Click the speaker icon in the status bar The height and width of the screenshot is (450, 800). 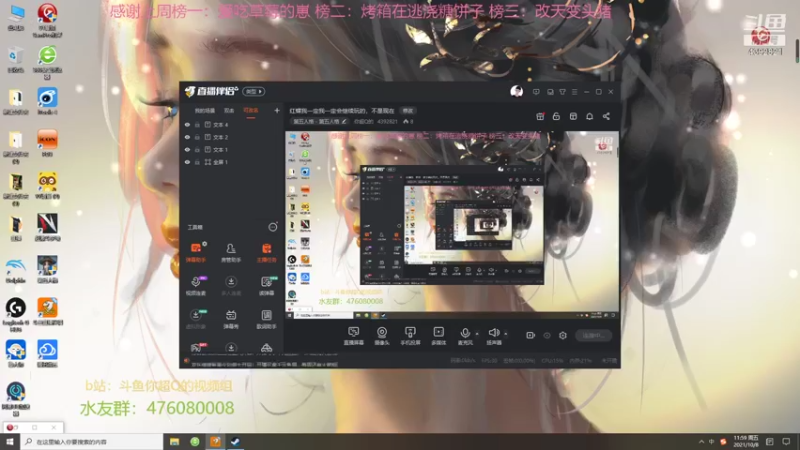(187, 361)
